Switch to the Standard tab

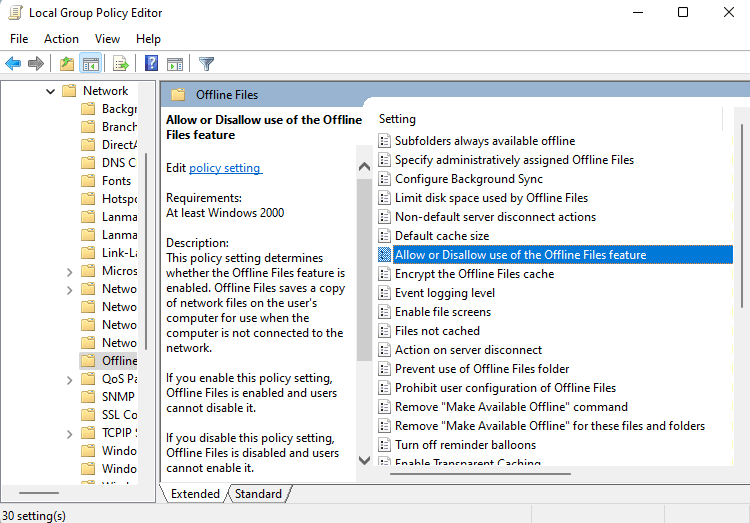[258, 494]
